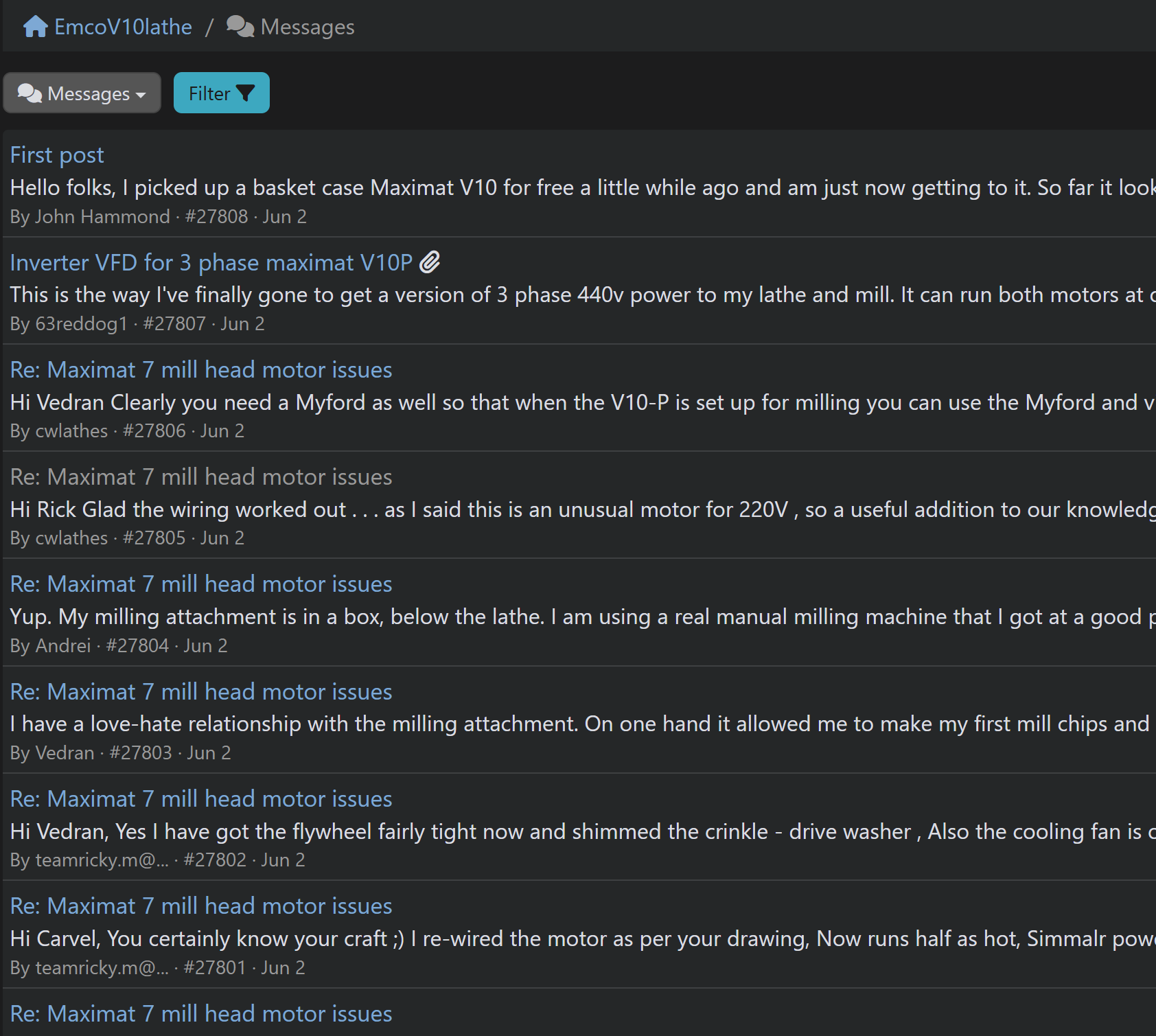The height and width of the screenshot is (1036, 1156).
Task: Open the 'First post' topic
Action: tap(57, 154)
